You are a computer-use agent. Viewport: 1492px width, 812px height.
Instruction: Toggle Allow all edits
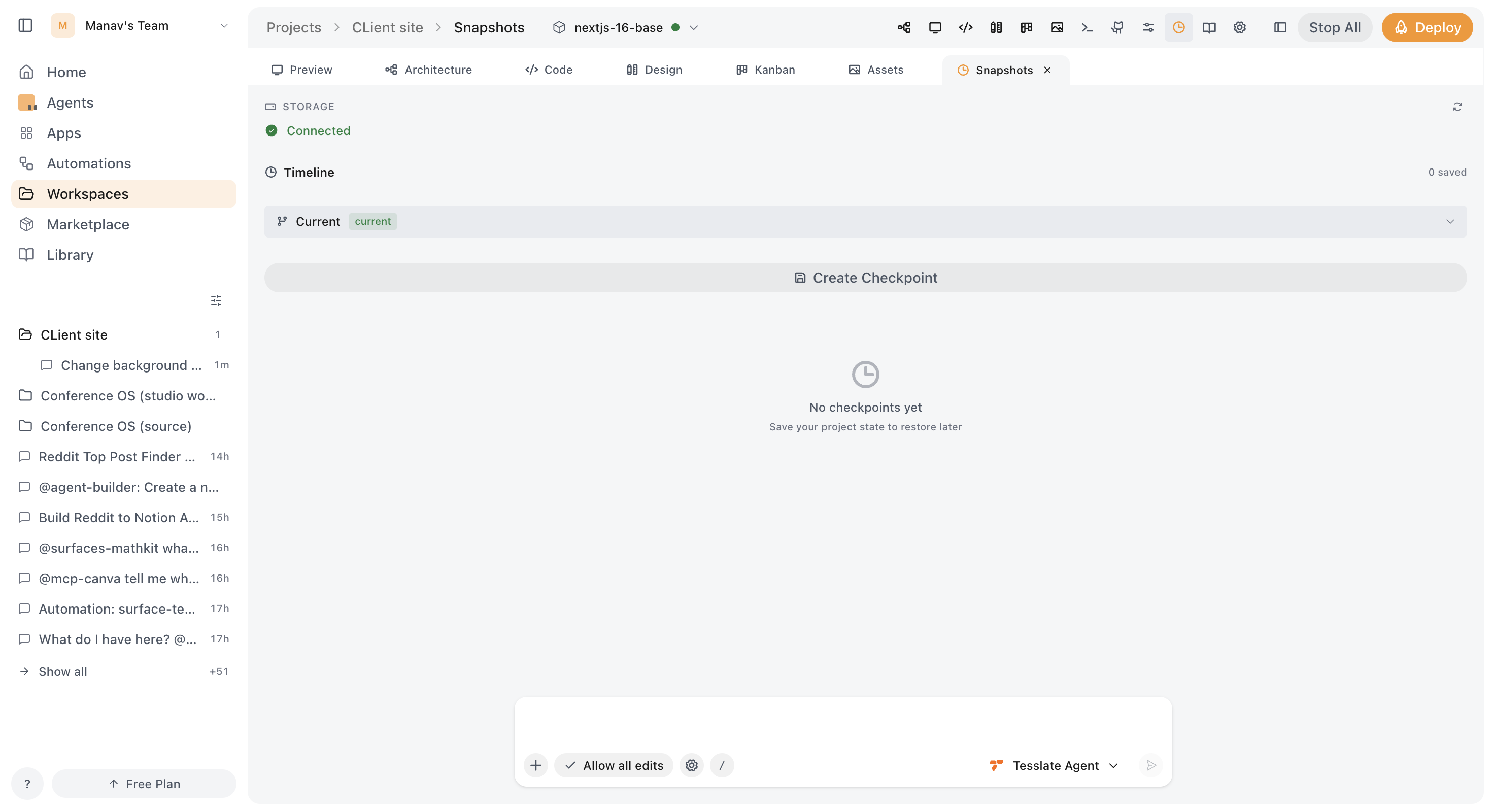coord(614,765)
